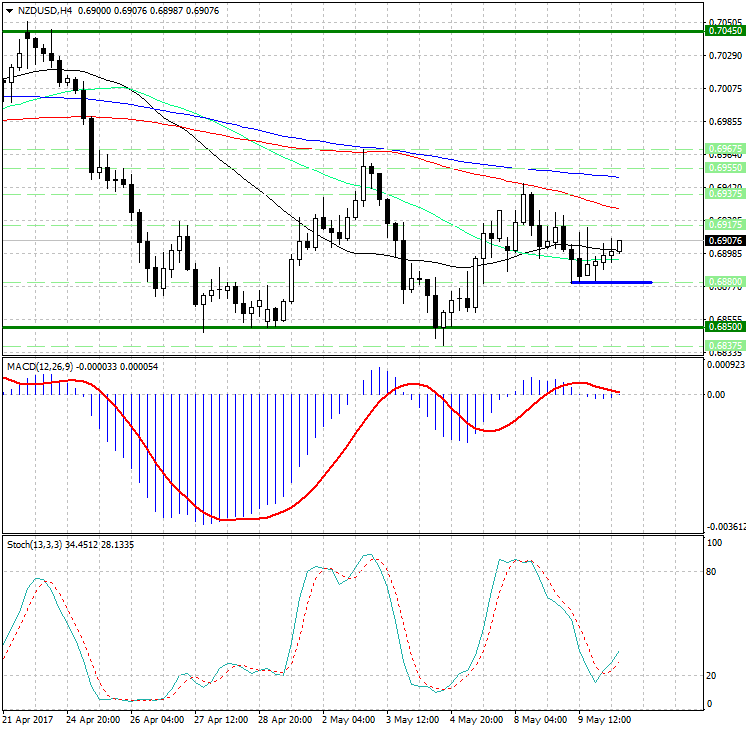Select the 0.68500 support price label
Screen dimensions: 746x731
pos(724,327)
